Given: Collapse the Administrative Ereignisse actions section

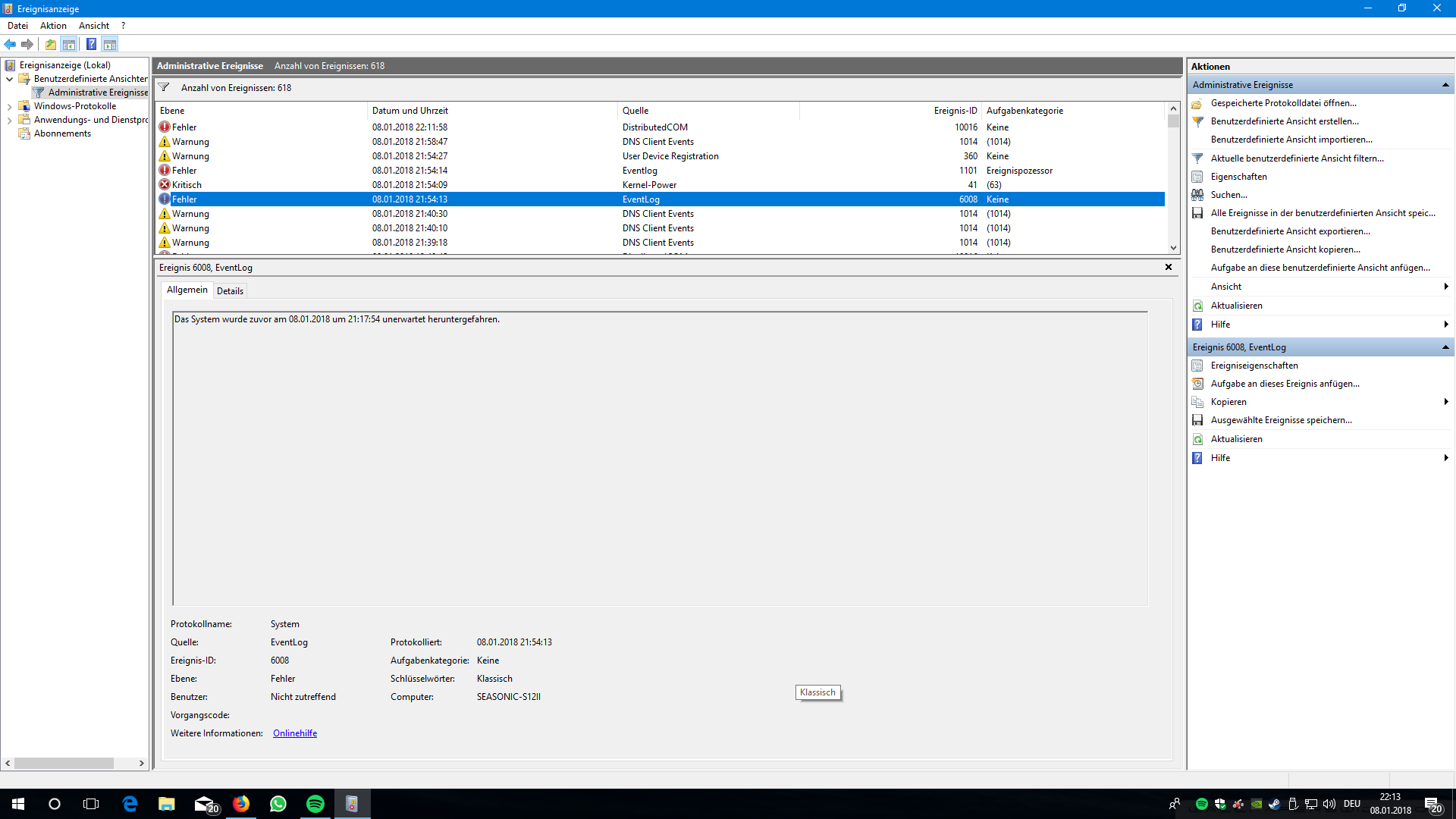Looking at the screenshot, I should point(1445,85).
